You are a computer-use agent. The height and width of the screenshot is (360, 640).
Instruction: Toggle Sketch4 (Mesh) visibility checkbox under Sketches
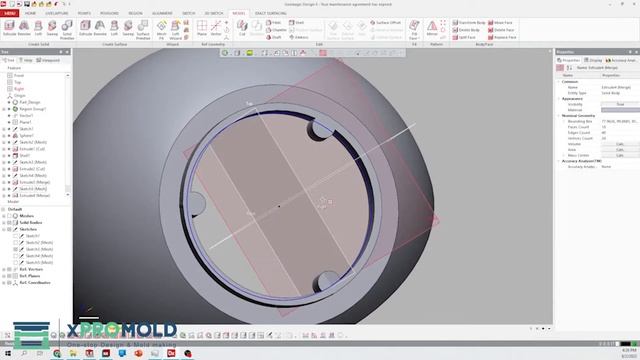pyautogui.click(x=16, y=256)
